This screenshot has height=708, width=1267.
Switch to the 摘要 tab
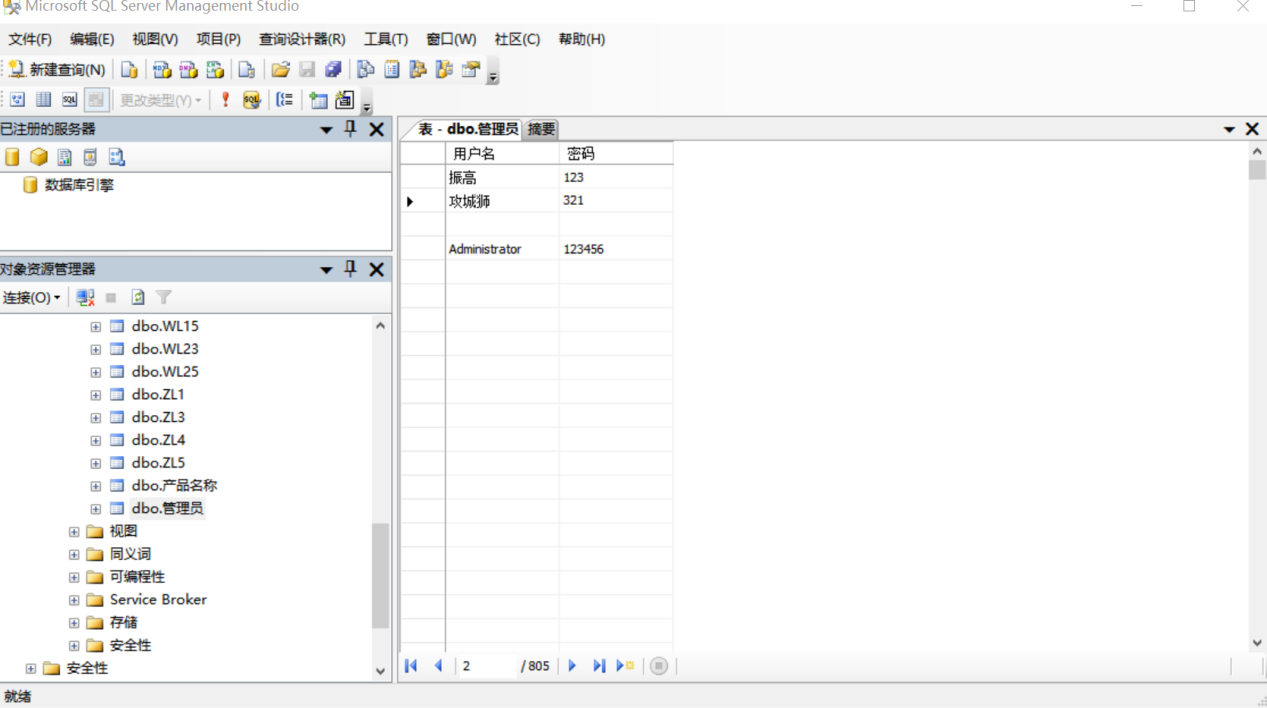coord(541,129)
